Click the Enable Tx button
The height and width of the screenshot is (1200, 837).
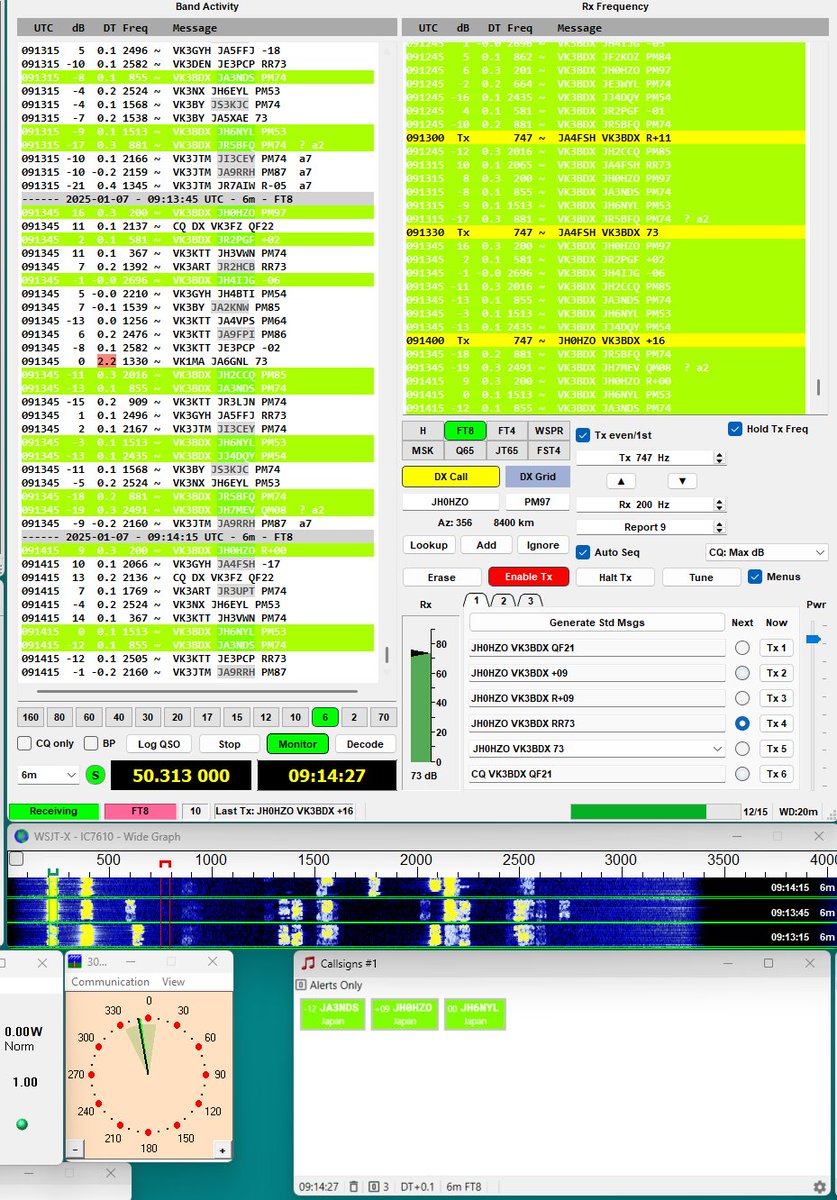[528, 577]
